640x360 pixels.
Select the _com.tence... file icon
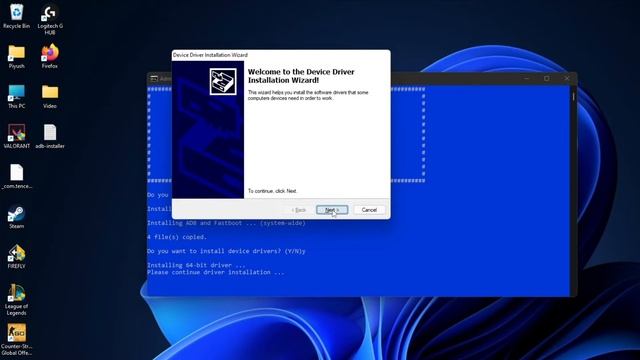point(16,176)
